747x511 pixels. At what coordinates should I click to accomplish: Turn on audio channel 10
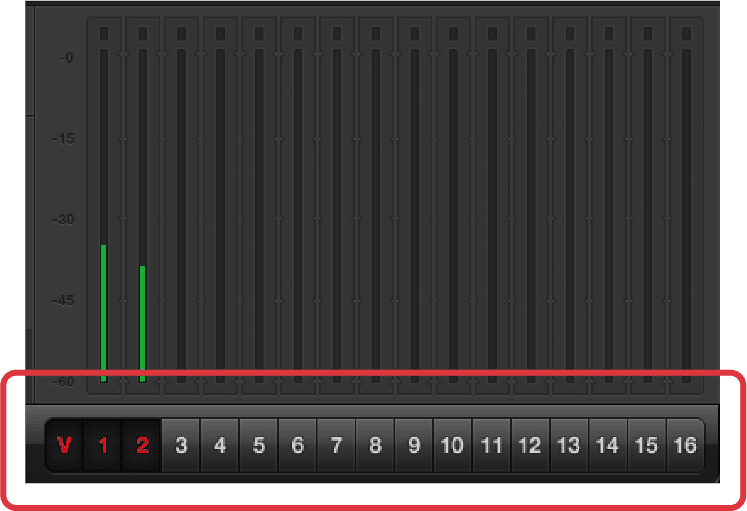pyautogui.click(x=453, y=445)
